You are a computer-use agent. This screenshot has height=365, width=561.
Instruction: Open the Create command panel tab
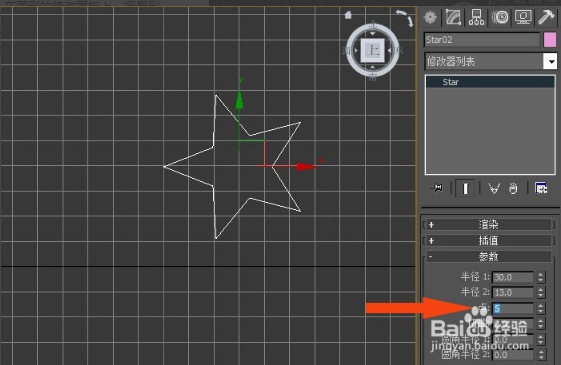pyautogui.click(x=430, y=17)
